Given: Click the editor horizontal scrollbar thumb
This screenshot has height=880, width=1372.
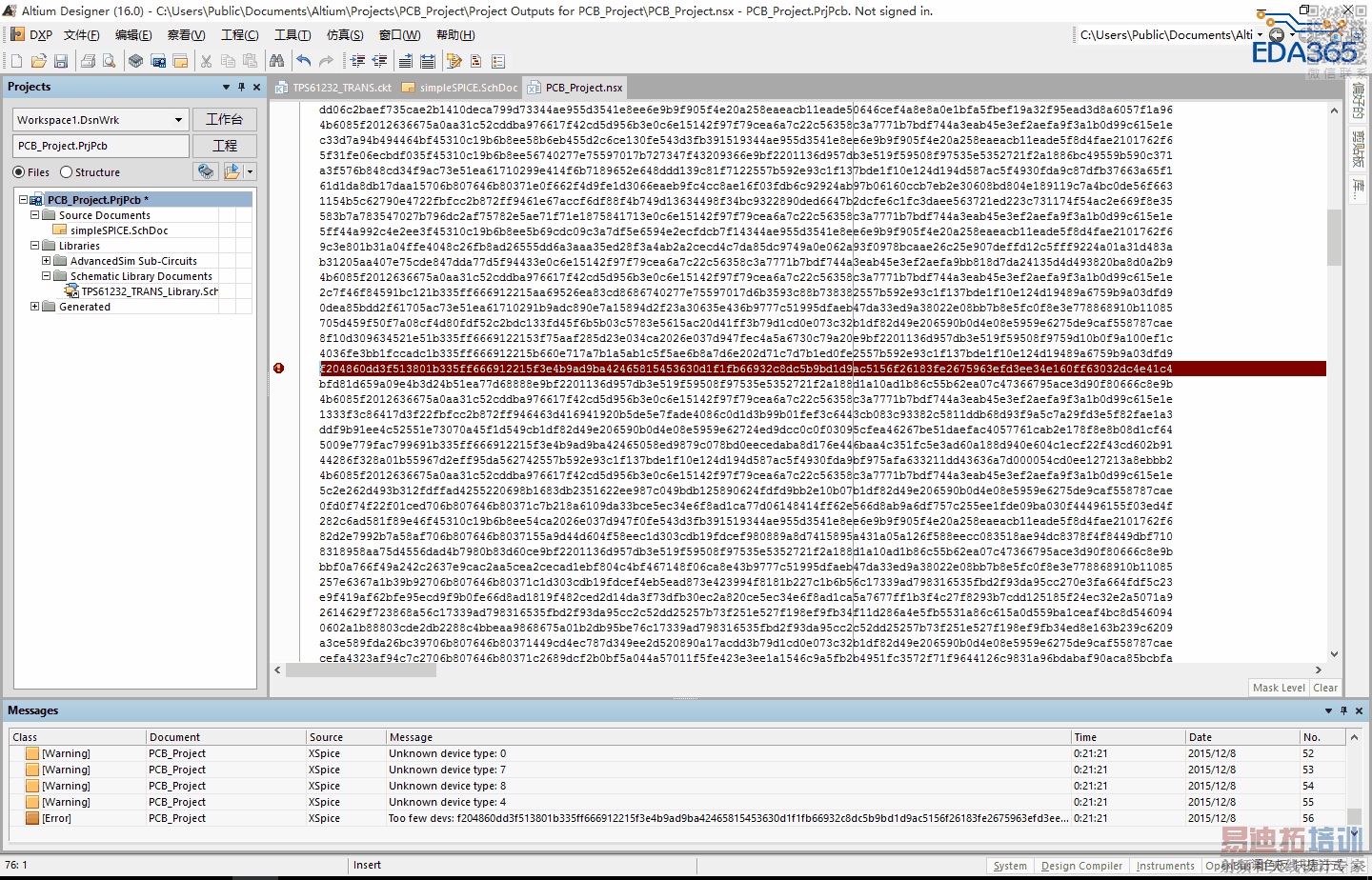Looking at the screenshot, I should (x=361, y=670).
